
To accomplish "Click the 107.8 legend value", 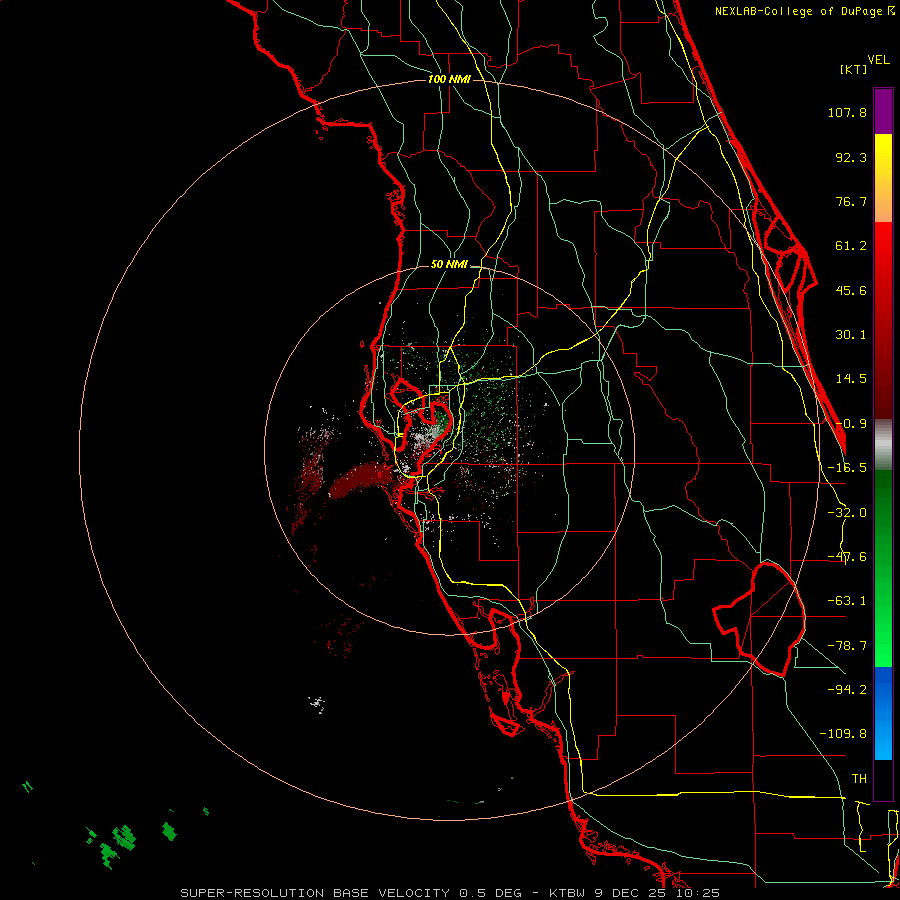I will (x=847, y=112).
